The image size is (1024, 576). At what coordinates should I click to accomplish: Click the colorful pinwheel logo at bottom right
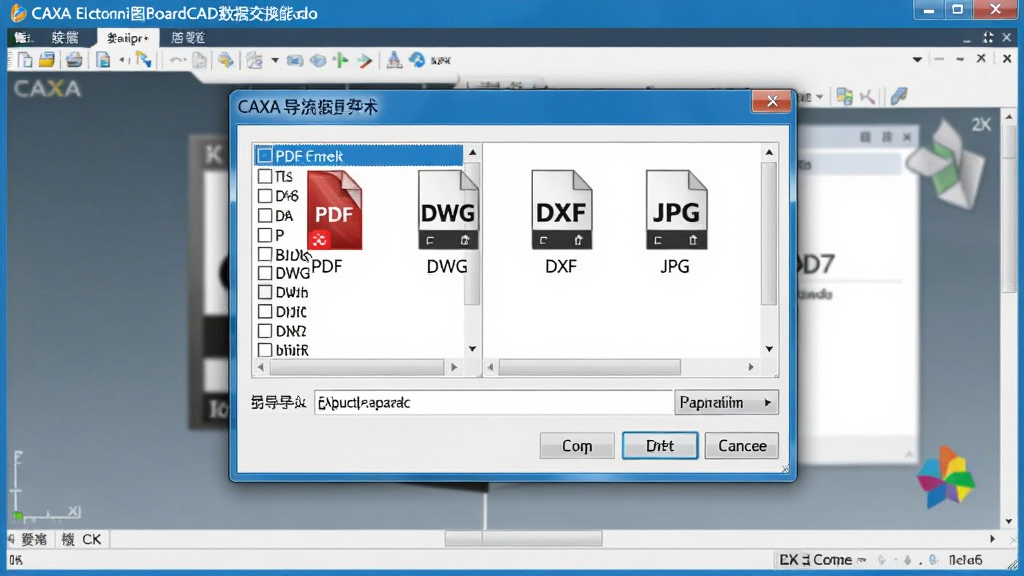pyautogui.click(x=946, y=478)
